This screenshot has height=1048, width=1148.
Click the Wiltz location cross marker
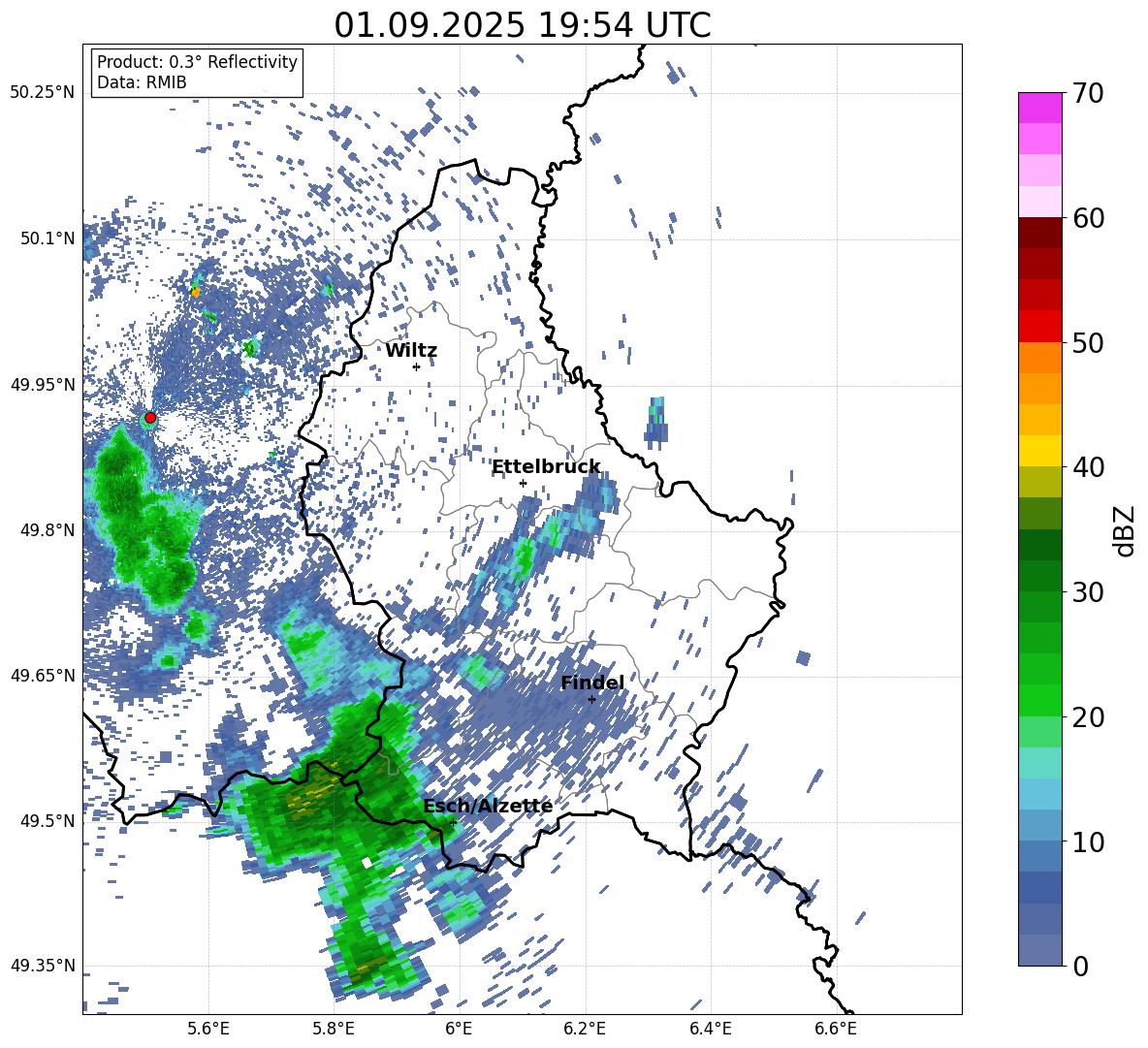tap(416, 366)
